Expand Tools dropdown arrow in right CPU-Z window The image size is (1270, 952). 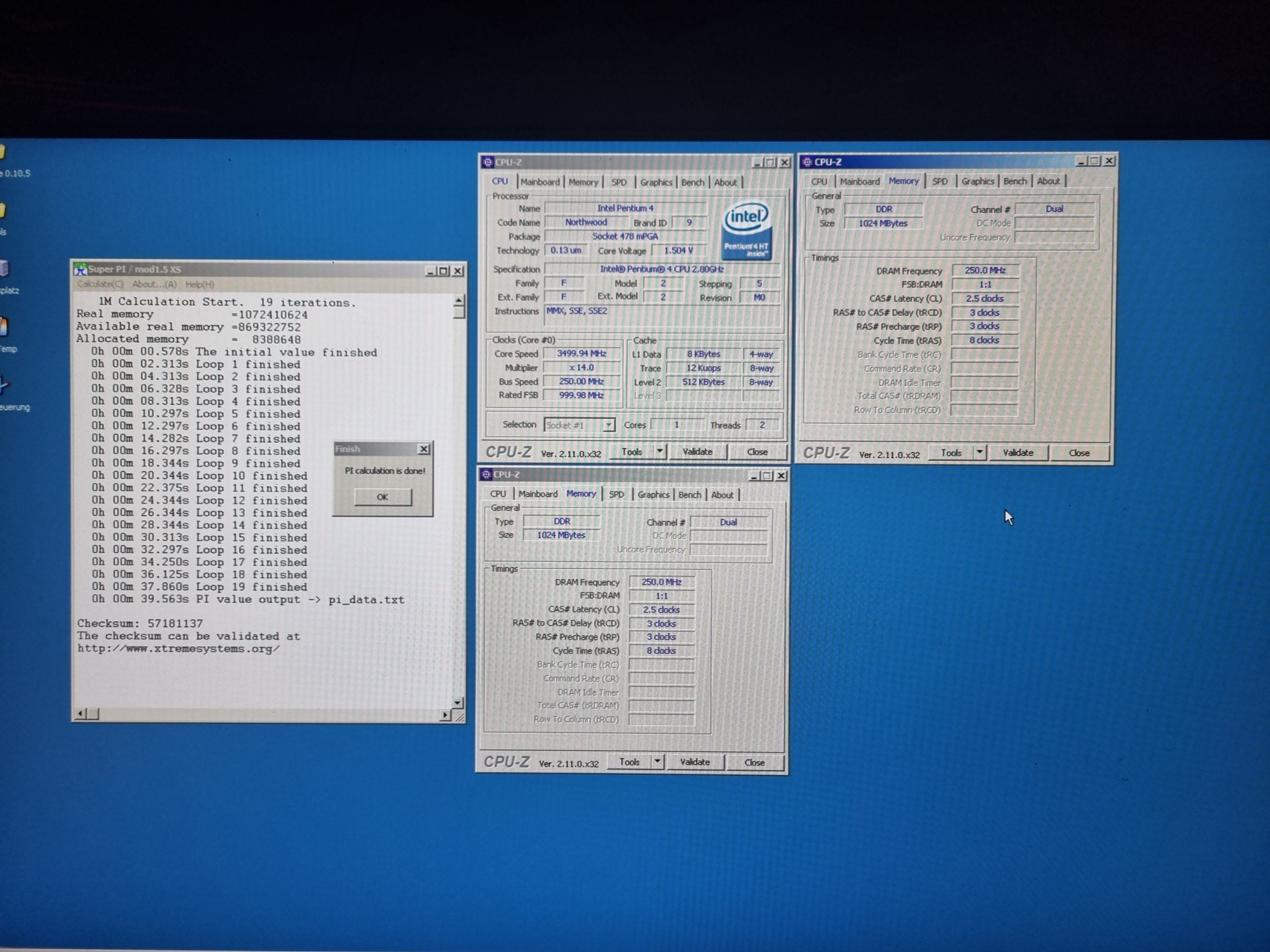(x=980, y=453)
